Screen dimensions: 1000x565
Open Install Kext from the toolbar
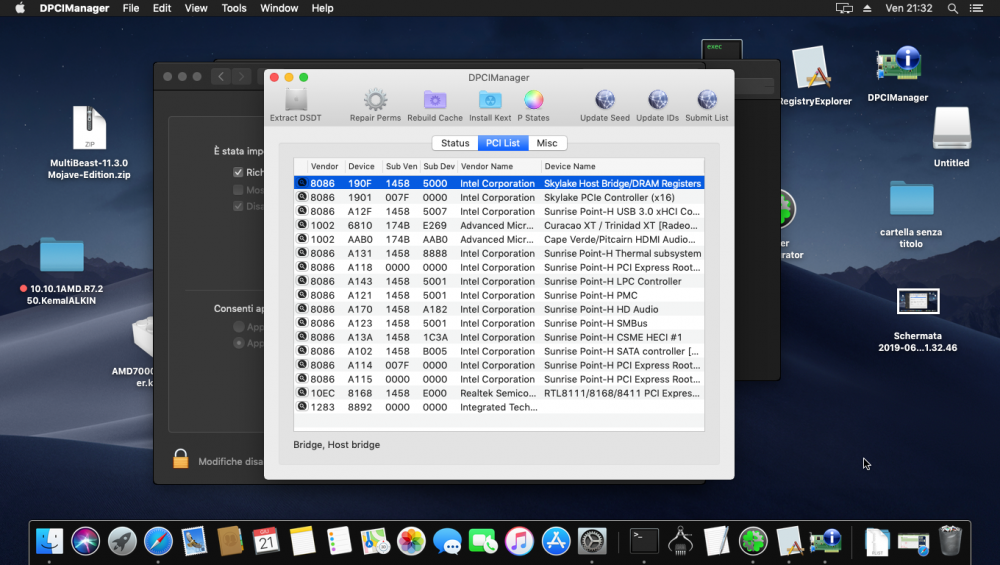pyautogui.click(x=490, y=100)
